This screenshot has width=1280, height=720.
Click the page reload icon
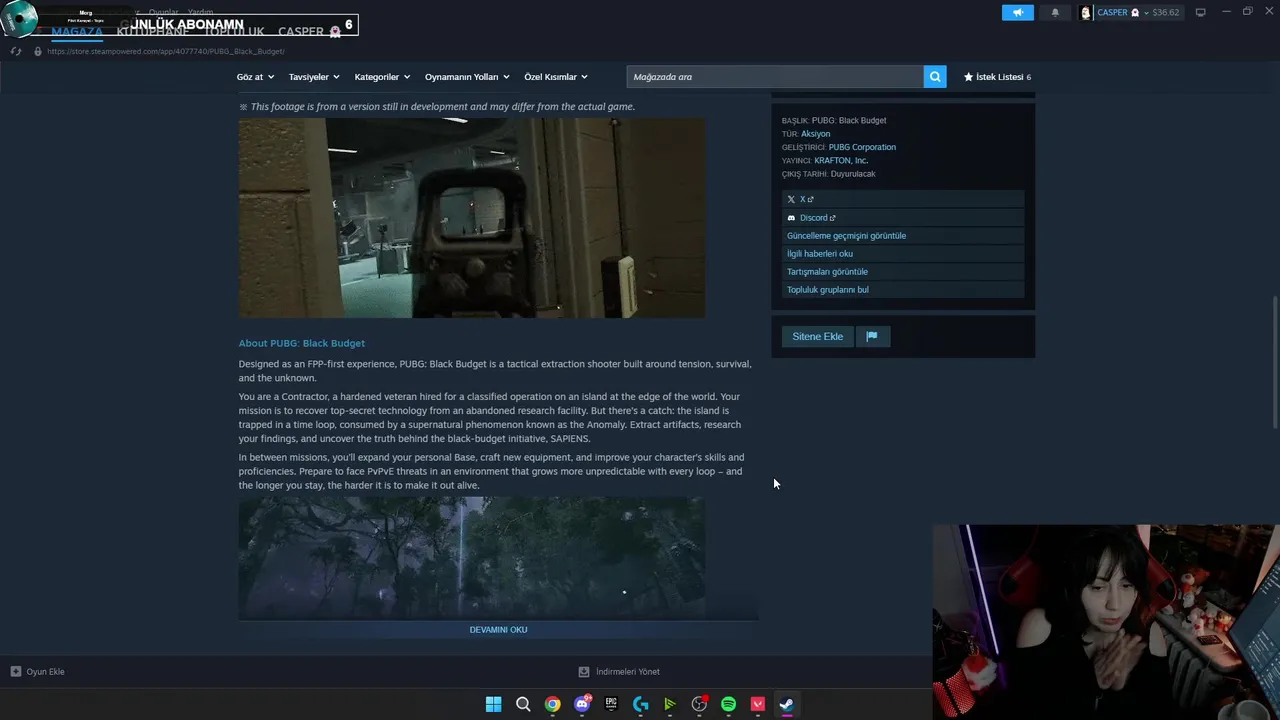click(16, 51)
